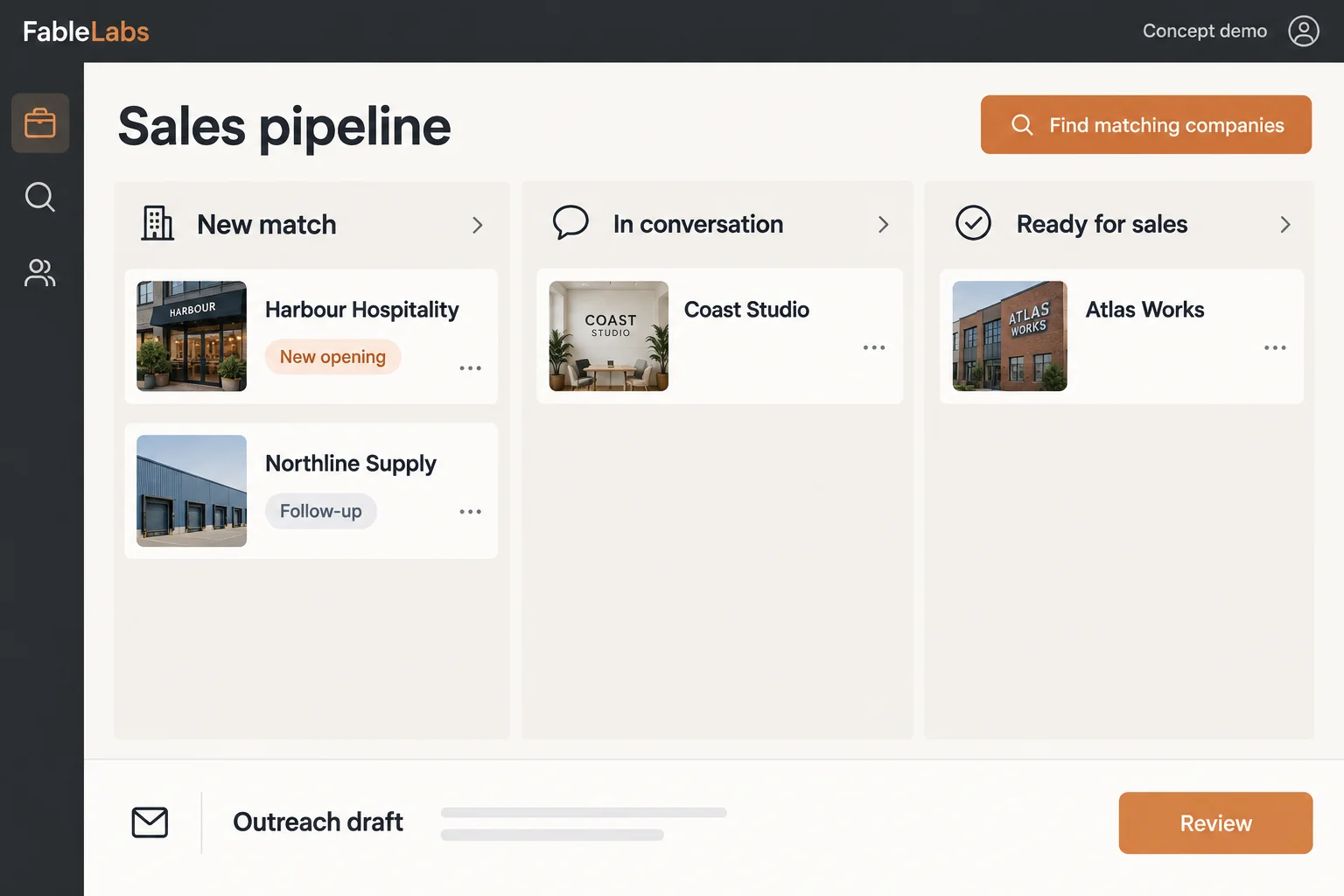Click the building icon beside New match

point(157,223)
